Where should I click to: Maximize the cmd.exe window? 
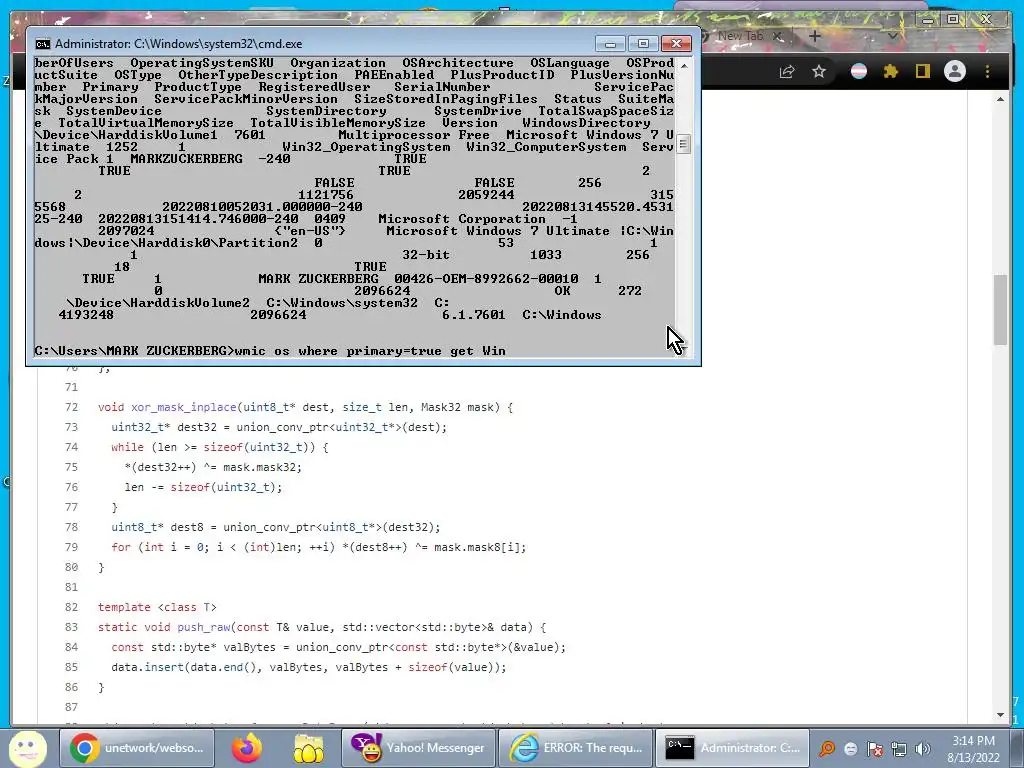(x=643, y=44)
